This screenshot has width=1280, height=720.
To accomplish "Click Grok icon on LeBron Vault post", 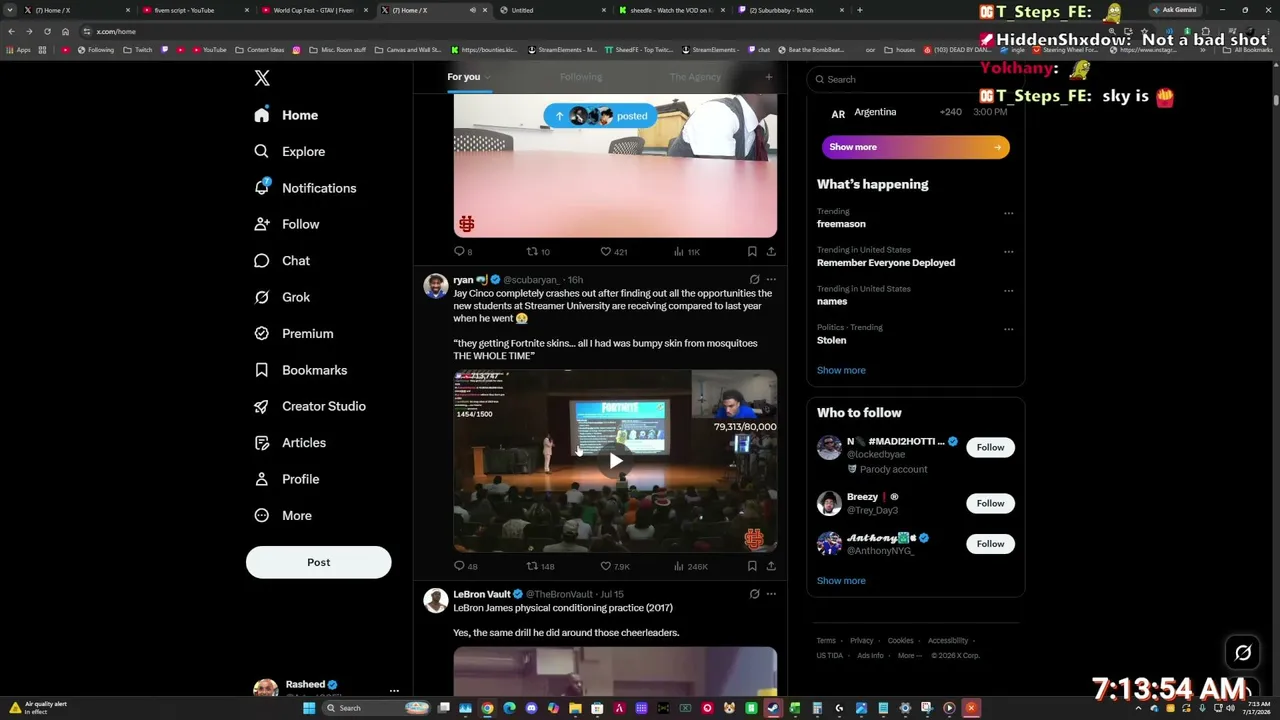I will tap(754, 594).
